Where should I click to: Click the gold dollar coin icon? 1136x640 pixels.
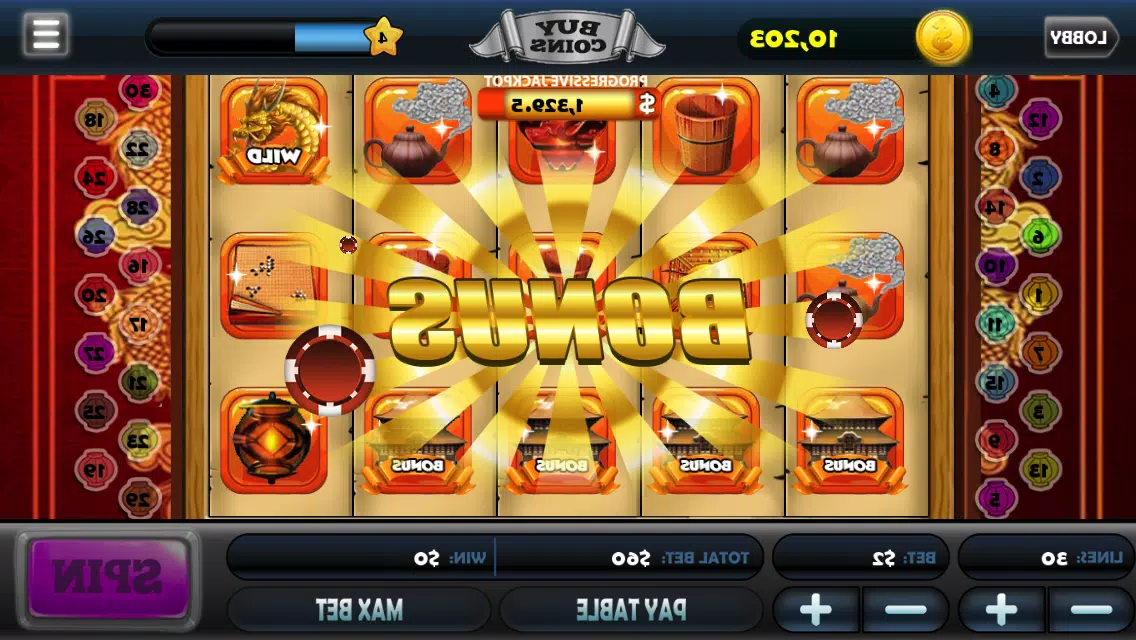click(x=943, y=38)
